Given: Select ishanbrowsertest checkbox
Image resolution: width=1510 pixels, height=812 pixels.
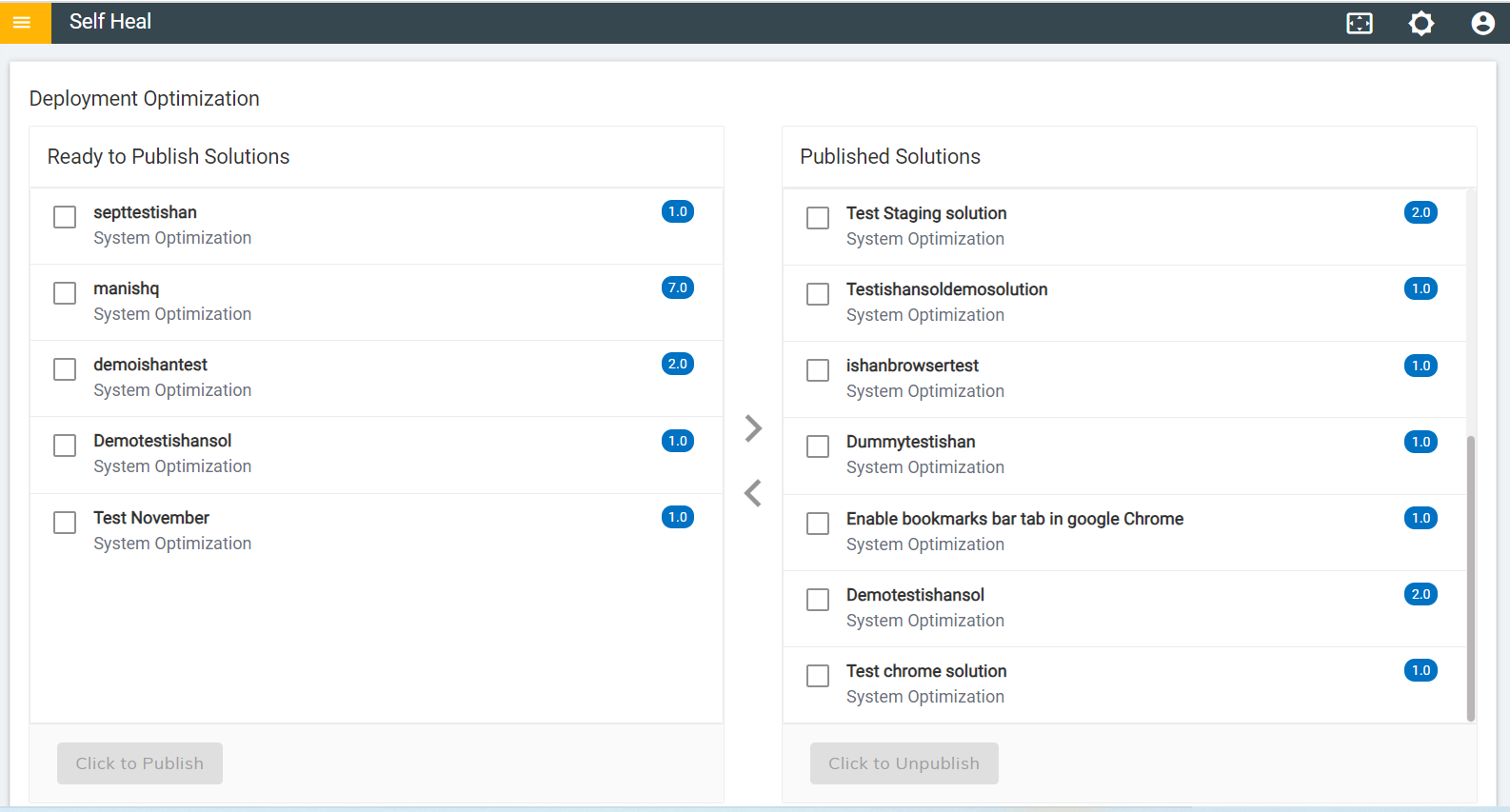Looking at the screenshot, I should click(818, 370).
